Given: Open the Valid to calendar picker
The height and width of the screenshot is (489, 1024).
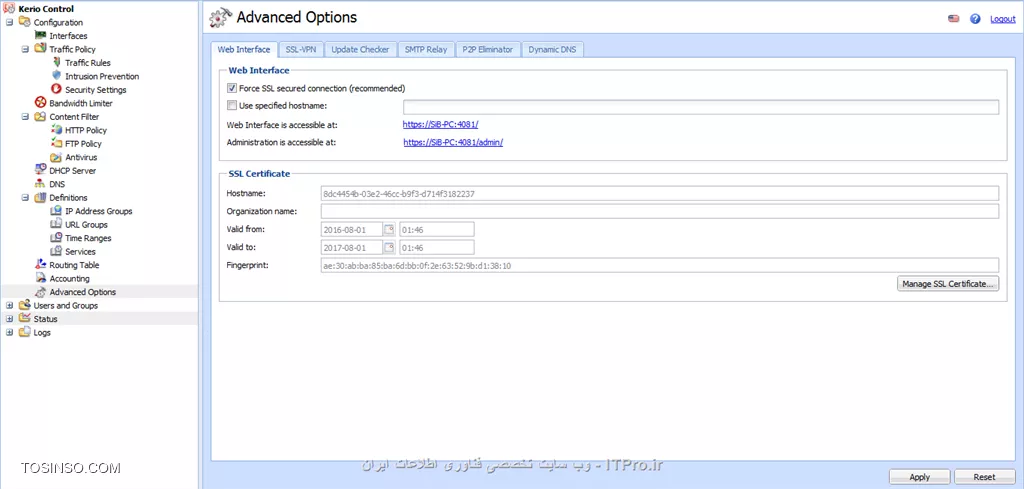Looking at the screenshot, I should 389,247.
